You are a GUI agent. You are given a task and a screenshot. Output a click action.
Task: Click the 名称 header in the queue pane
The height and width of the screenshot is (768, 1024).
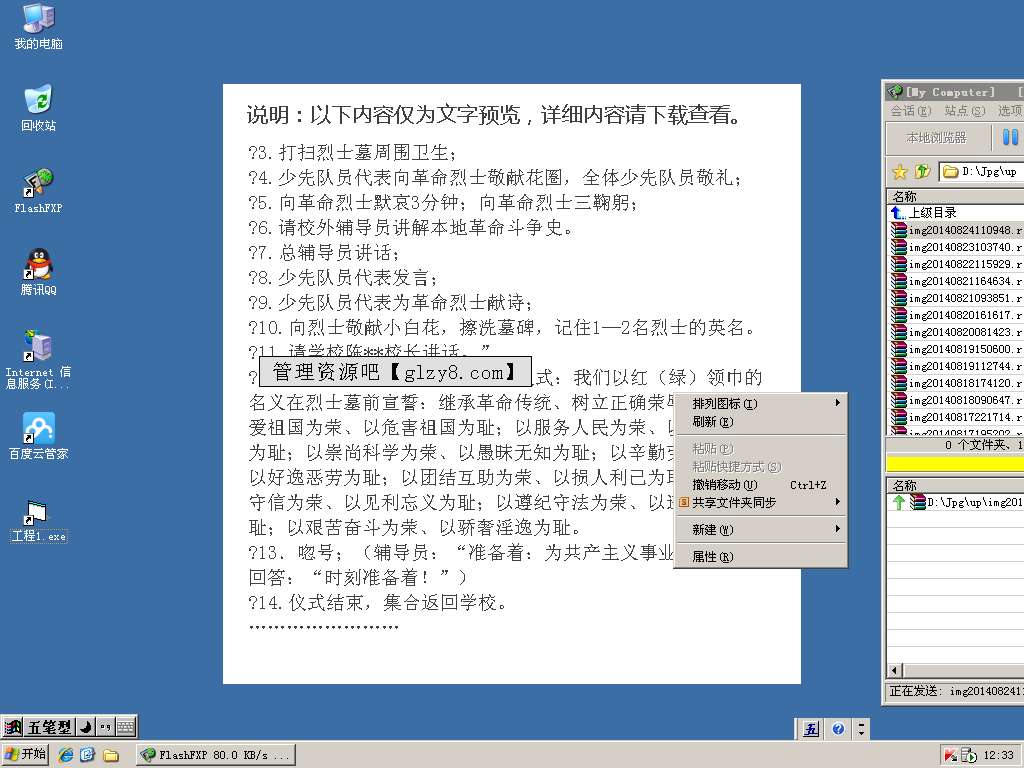[955, 485]
